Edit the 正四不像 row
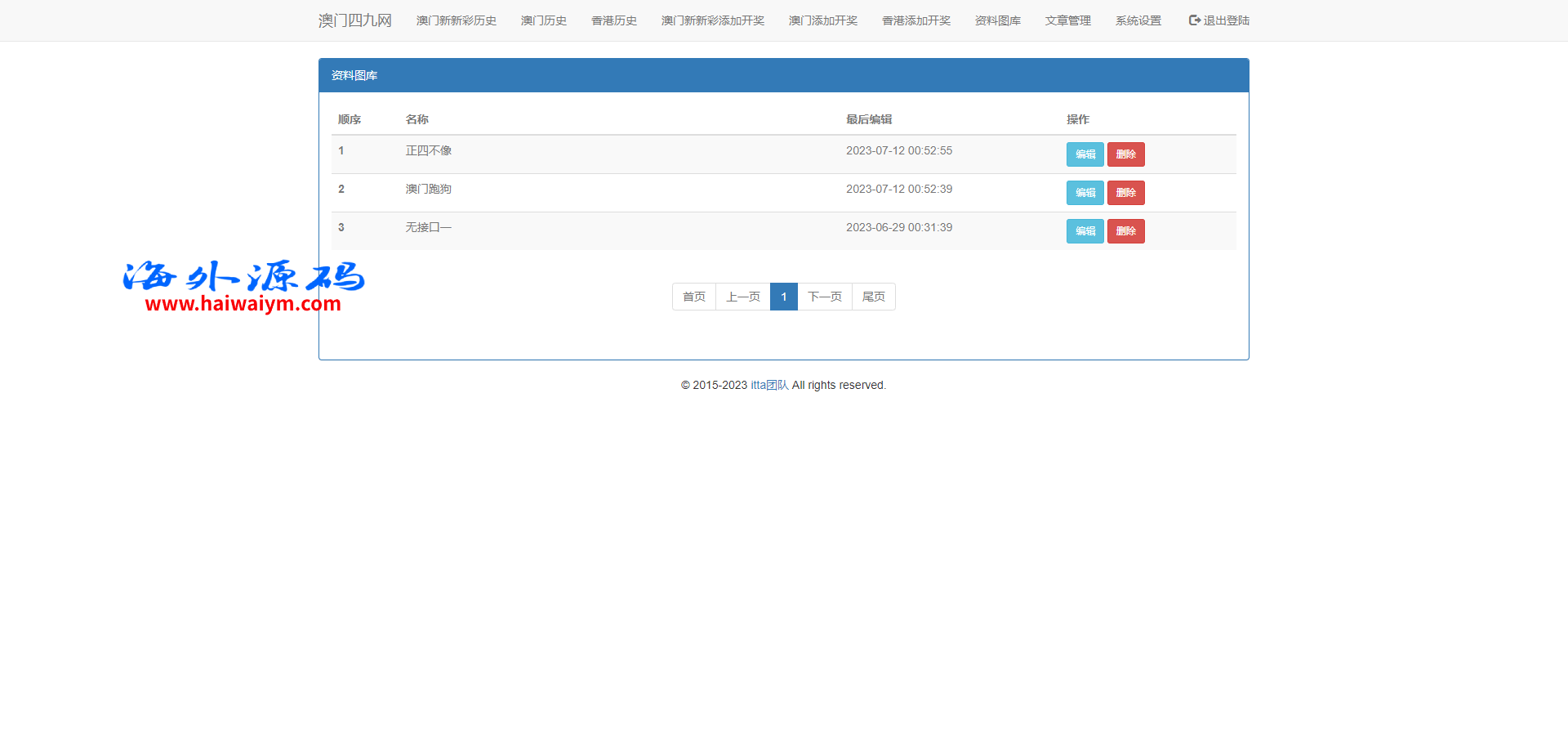 [1085, 154]
